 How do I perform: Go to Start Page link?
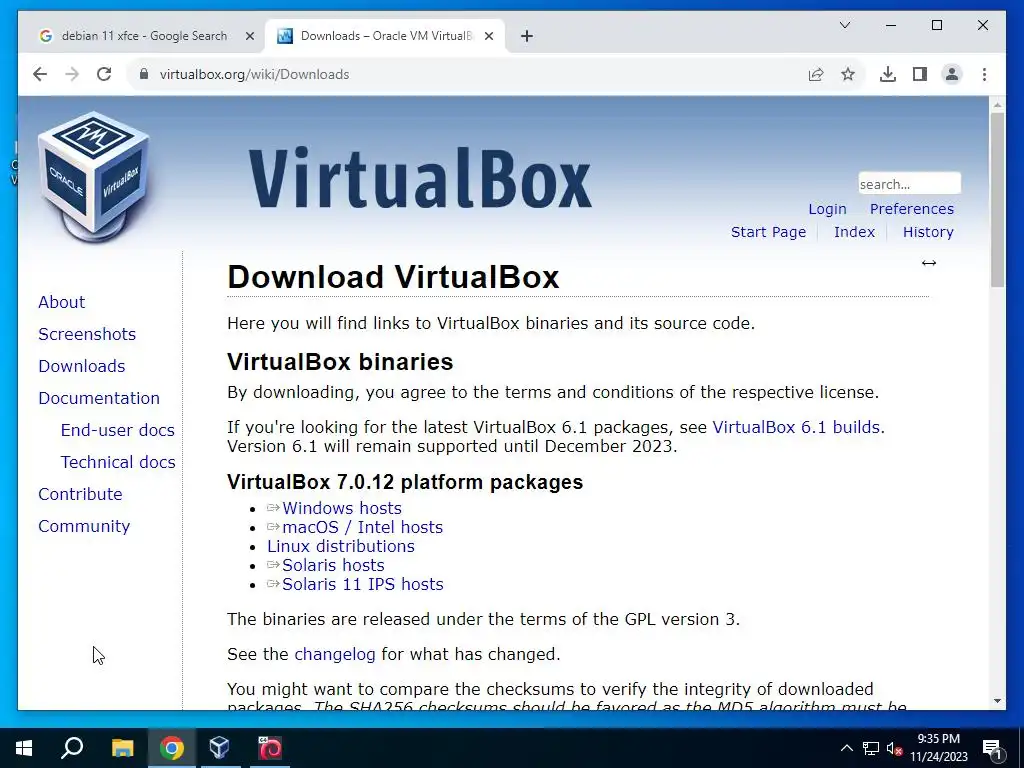[768, 232]
